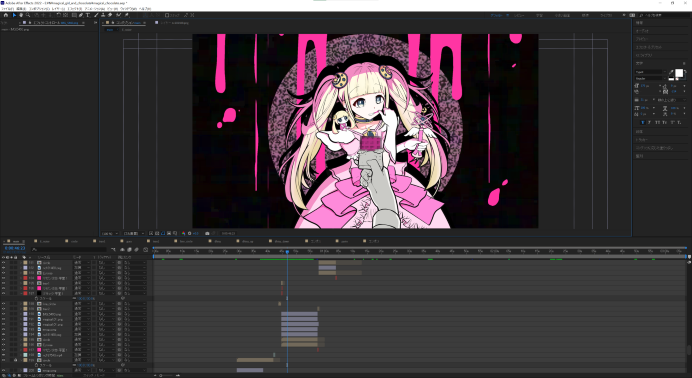The image size is (692, 378).
Task: Open the ヘルプ (Help) menu
Action: [x=145, y=8]
